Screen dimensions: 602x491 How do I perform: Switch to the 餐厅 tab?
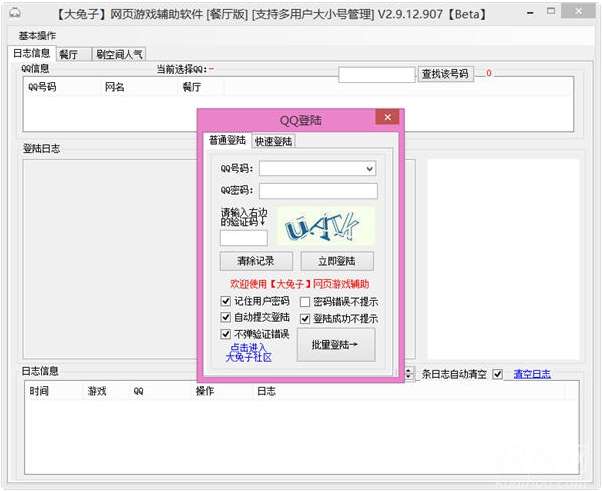tap(73, 55)
